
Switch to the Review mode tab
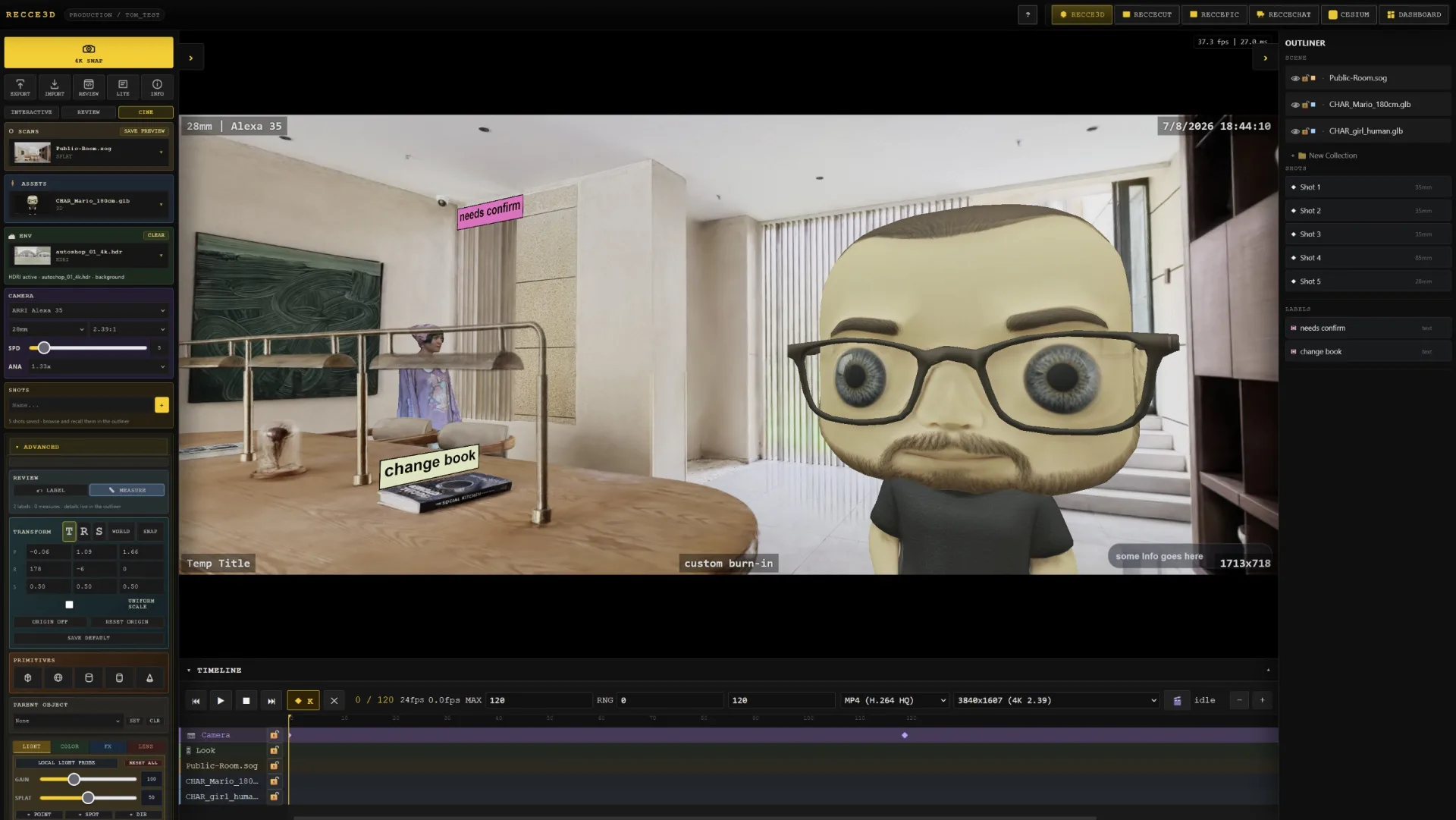[x=89, y=112]
